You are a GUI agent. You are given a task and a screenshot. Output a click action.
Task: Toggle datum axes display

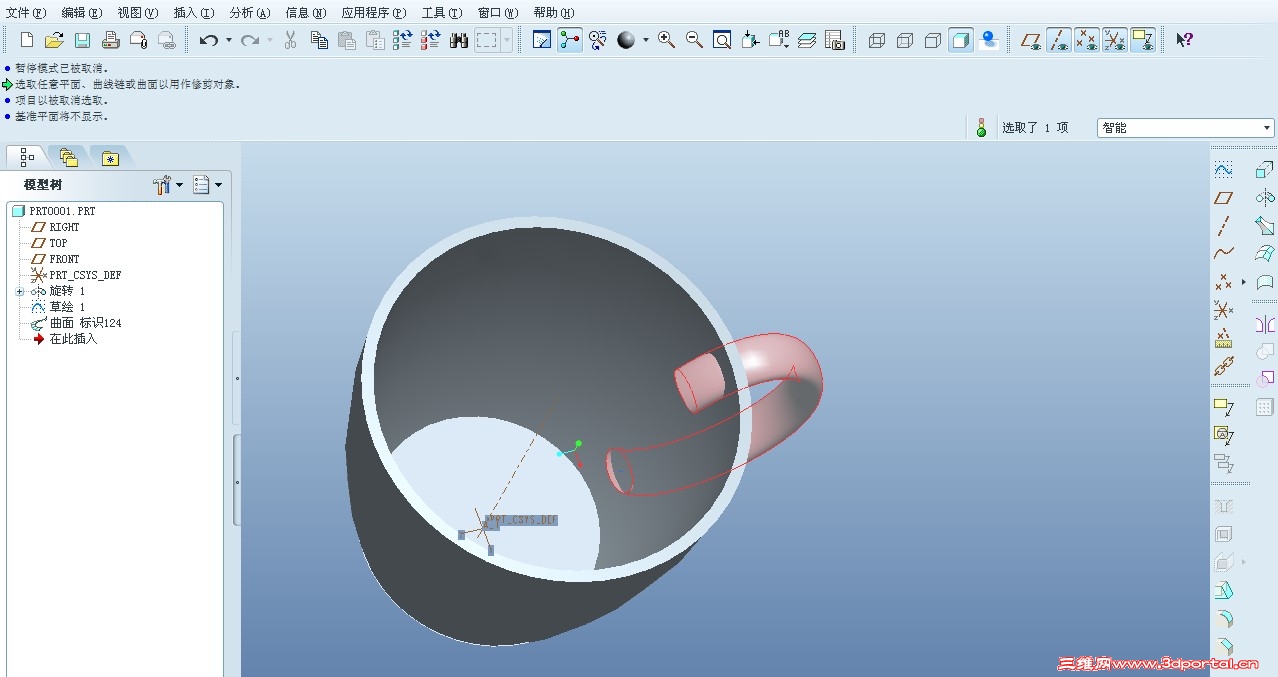pos(1059,40)
